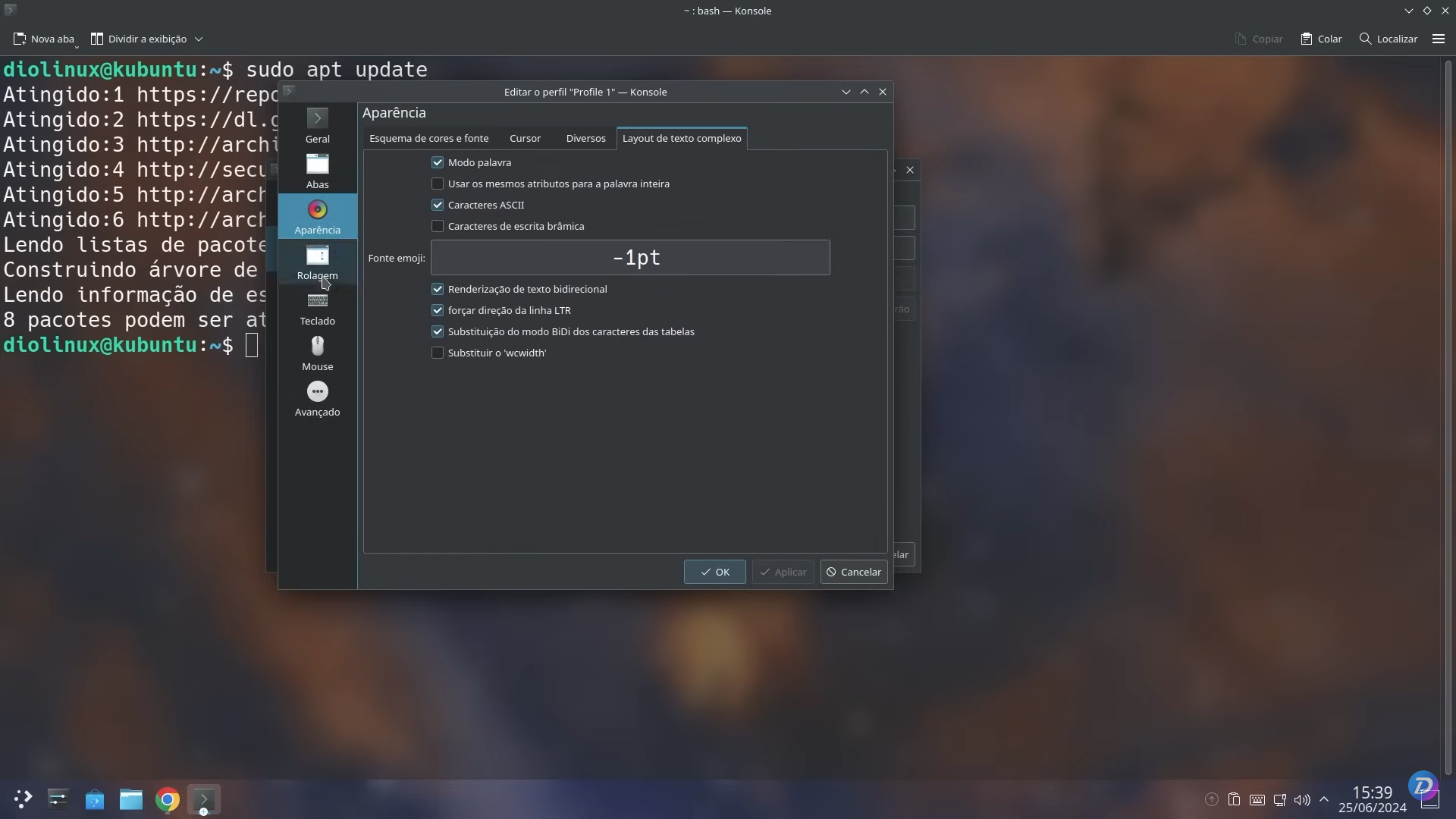Open the Mouse settings section
This screenshot has width=1456, height=819.
[317, 353]
